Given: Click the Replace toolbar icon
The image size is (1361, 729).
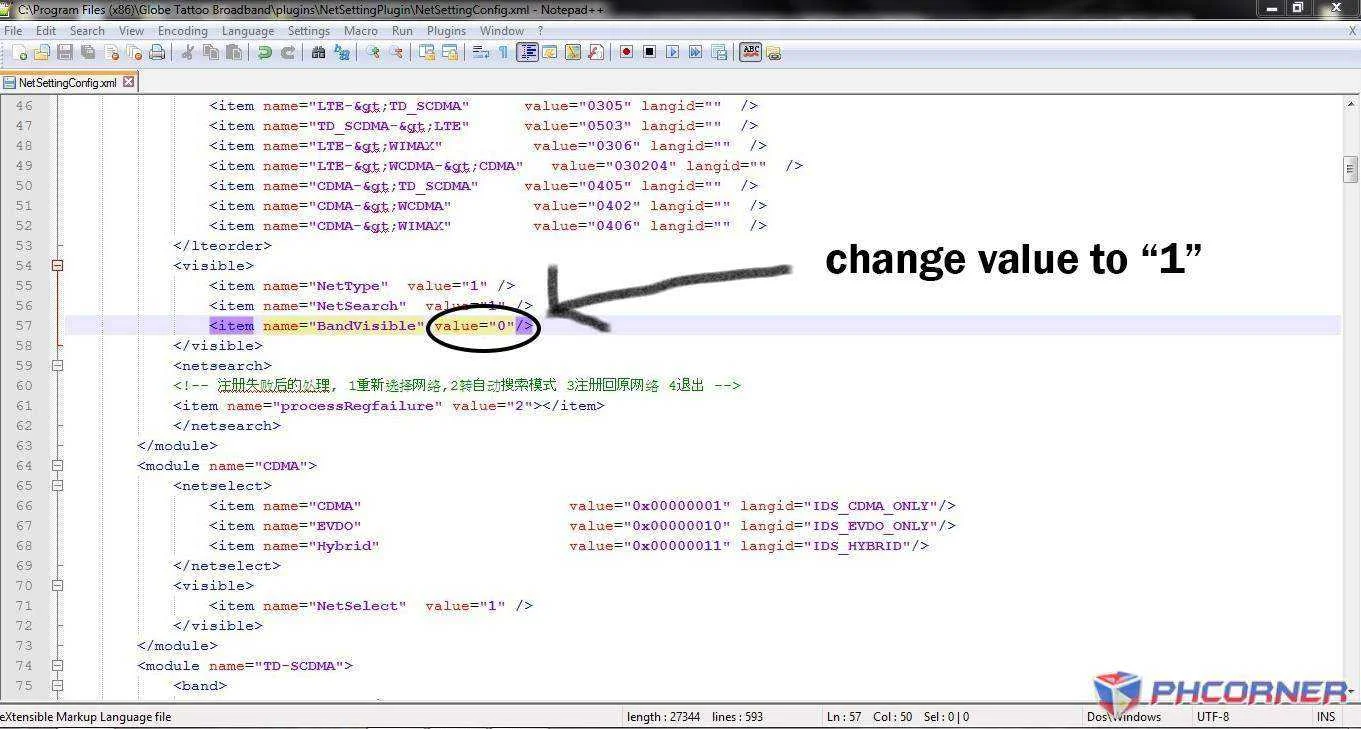Looking at the screenshot, I should click(x=341, y=52).
